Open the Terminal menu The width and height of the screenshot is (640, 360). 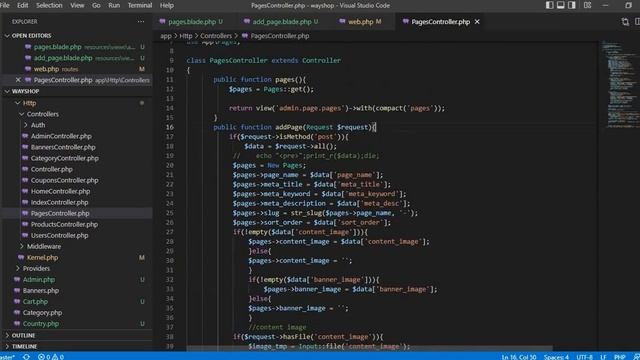coord(140,5)
